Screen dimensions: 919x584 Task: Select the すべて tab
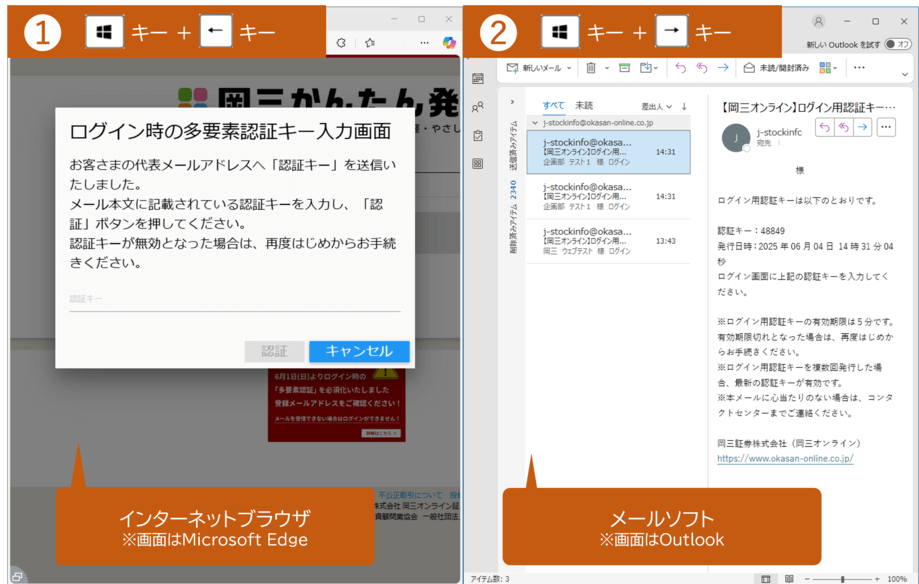pos(553,106)
